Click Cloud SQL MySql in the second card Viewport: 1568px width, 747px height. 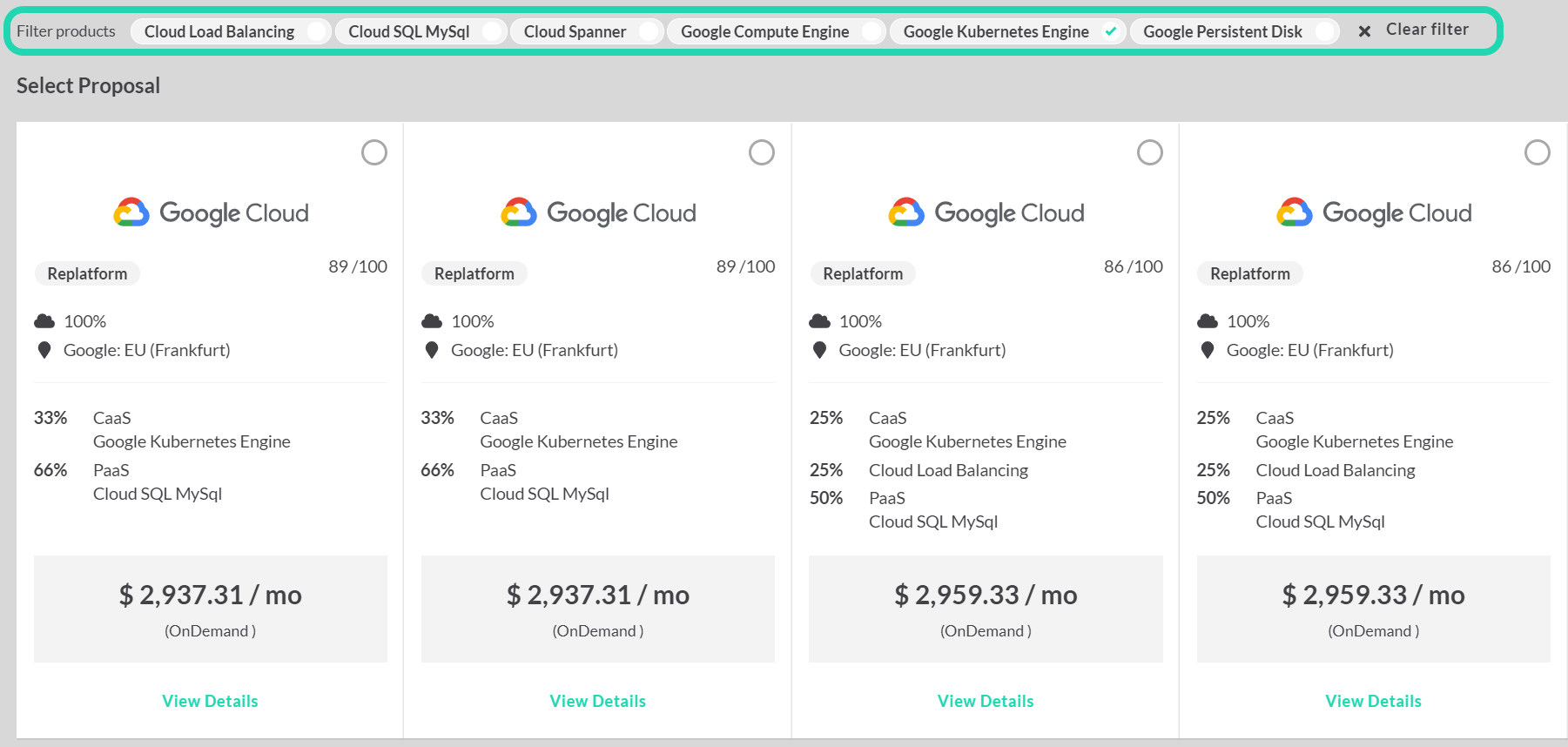point(544,494)
